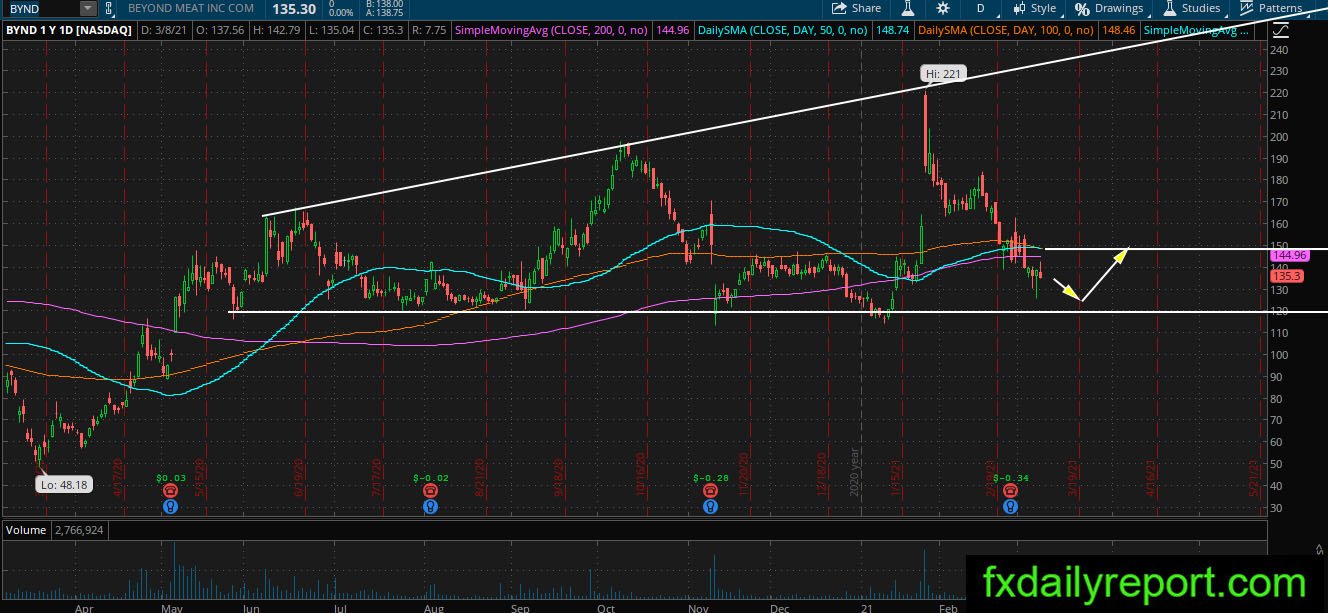Click the earnings phone icon under $-0.34

(1011, 491)
